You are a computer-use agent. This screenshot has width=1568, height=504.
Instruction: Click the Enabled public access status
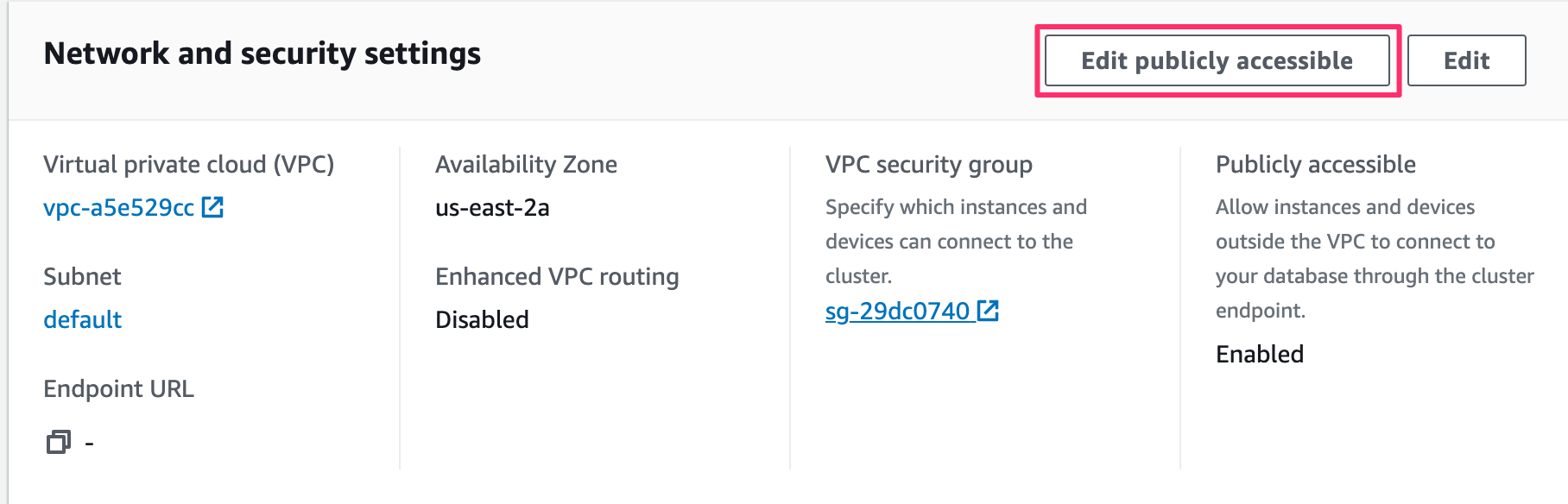tap(1260, 355)
